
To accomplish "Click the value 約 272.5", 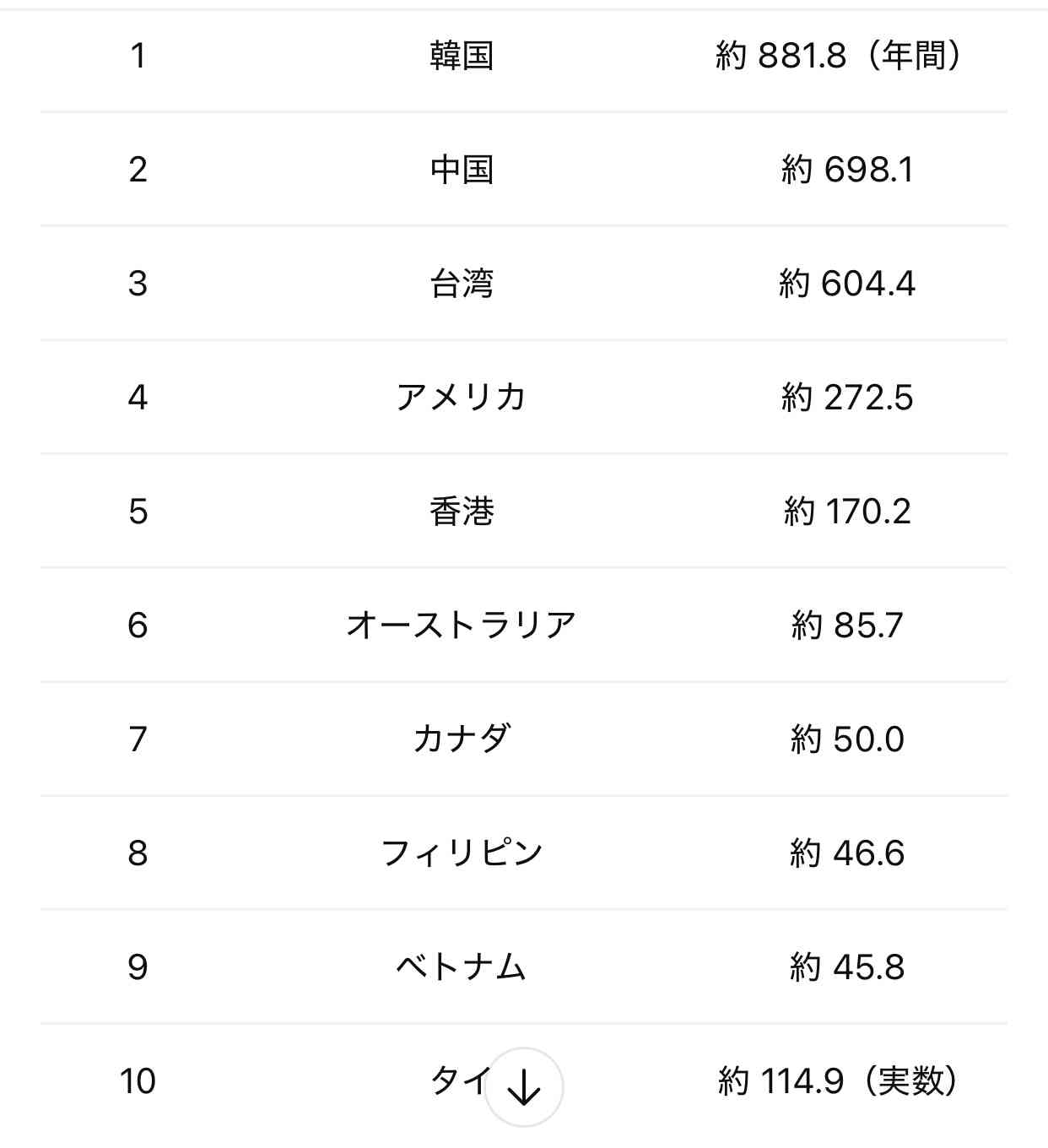I will coord(846,398).
